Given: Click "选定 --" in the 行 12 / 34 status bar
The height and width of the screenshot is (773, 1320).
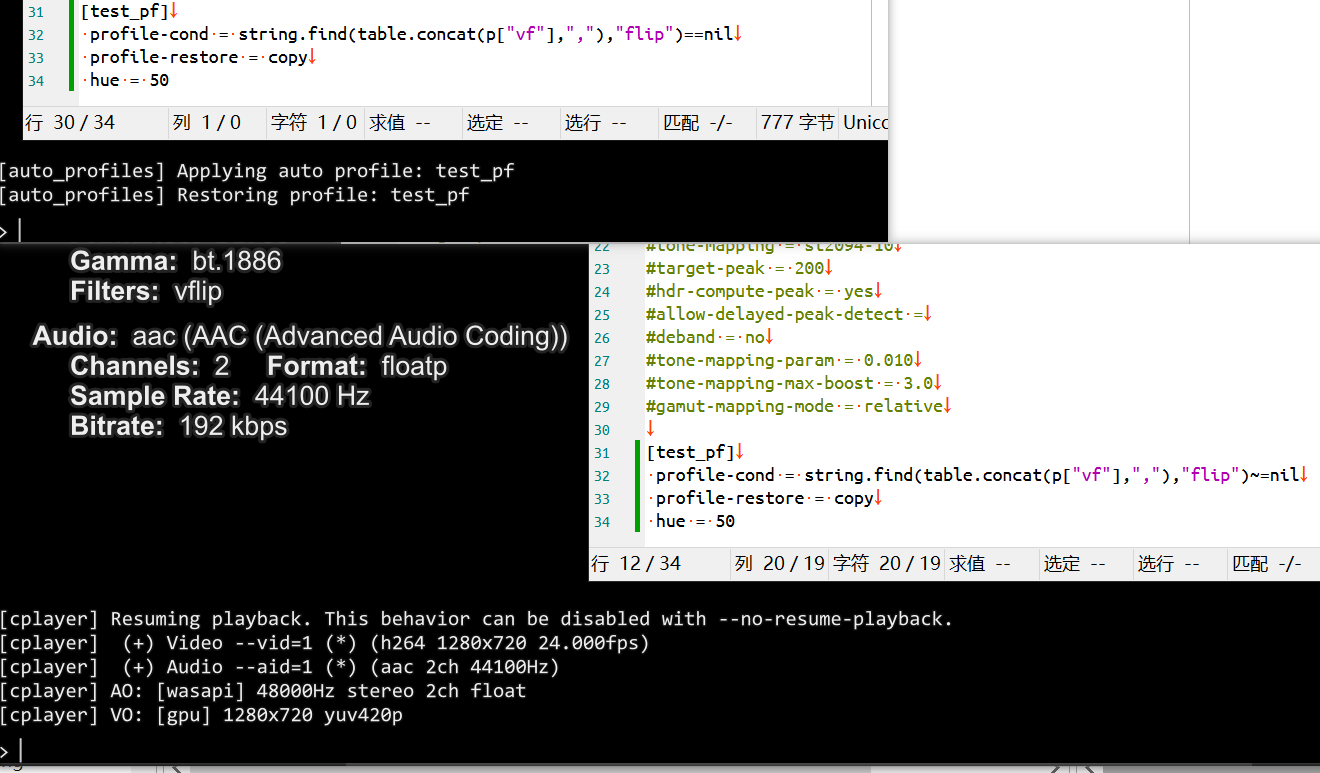Looking at the screenshot, I should (x=1075, y=564).
